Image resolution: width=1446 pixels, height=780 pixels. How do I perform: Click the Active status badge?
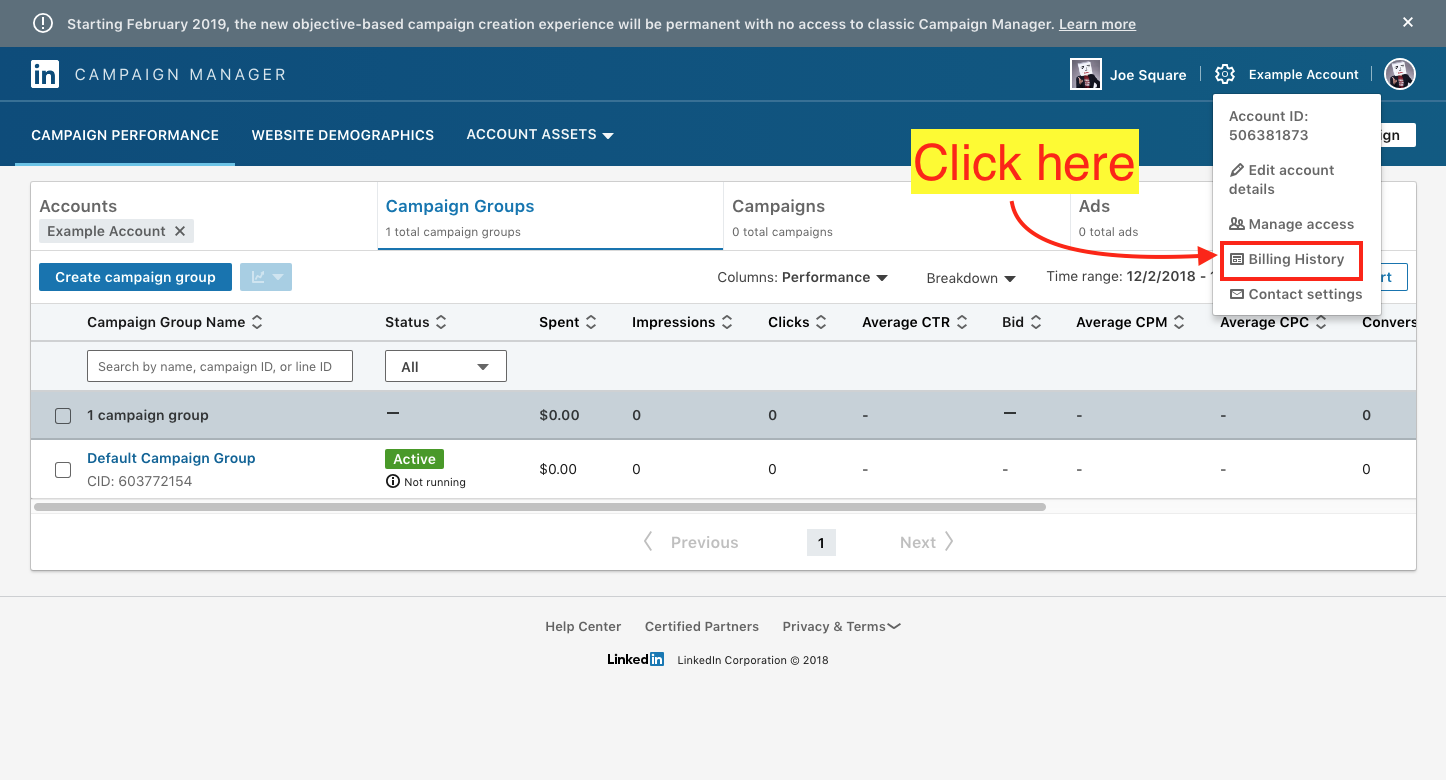pyautogui.click(x=414, y=459)
